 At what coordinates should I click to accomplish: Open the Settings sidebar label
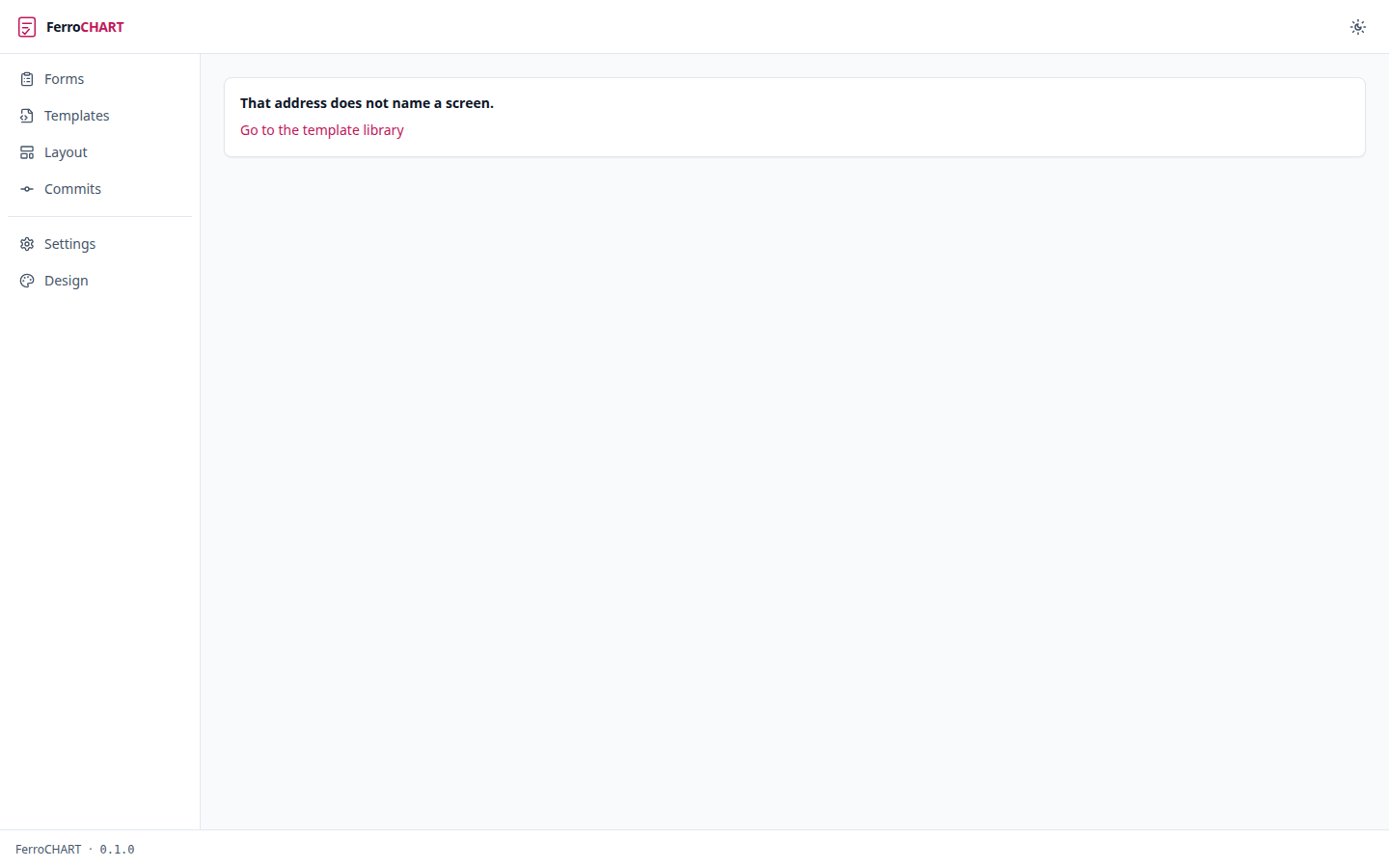(x=69, y=244)
